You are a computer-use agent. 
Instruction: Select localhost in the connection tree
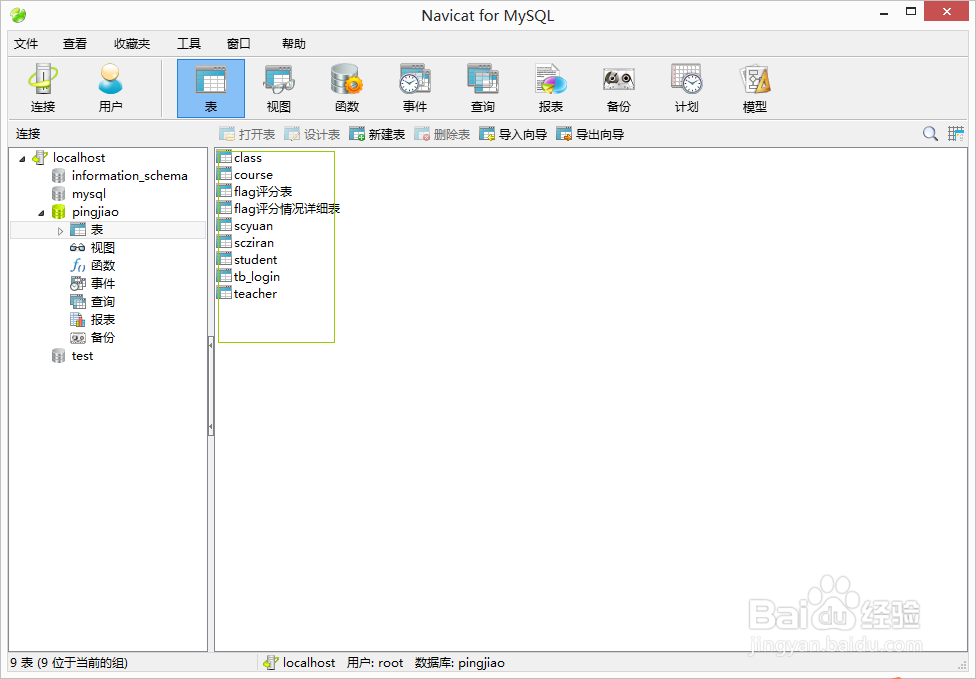pos(78,157)
